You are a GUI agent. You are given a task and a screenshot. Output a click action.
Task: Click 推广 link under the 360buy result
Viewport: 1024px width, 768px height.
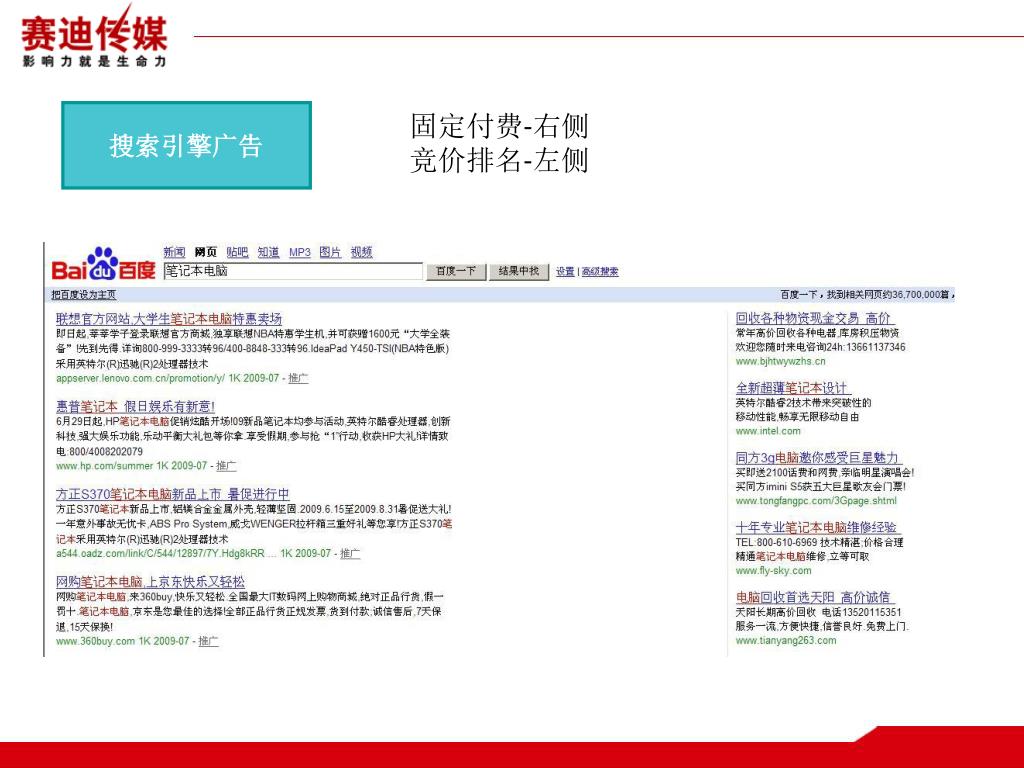pos(208,641)
